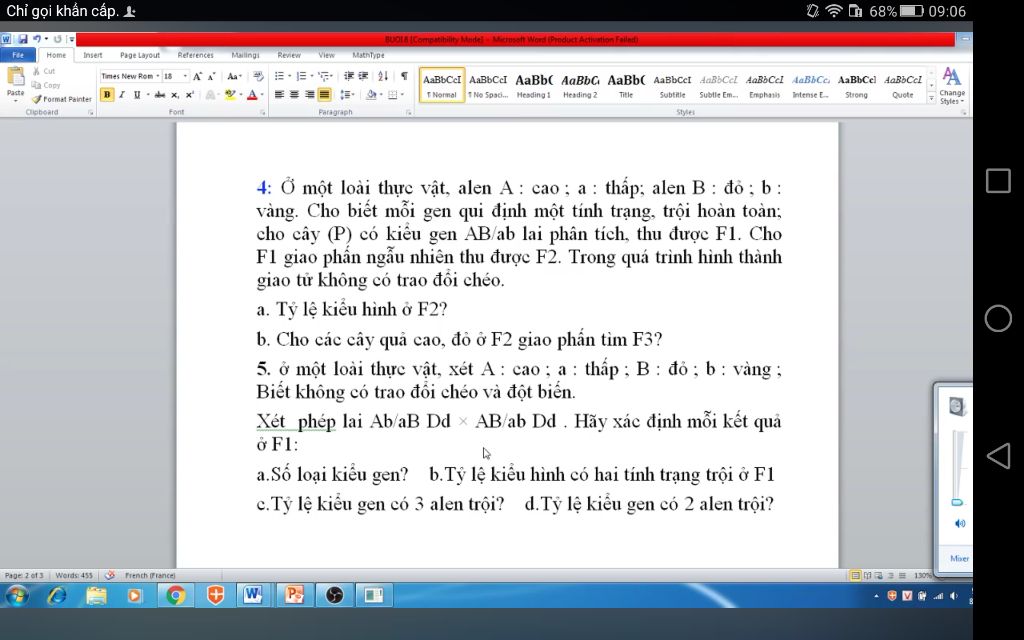The image size is (1024, 640).
Task: Click the volume slider handle
Action: tap(957, 502)
